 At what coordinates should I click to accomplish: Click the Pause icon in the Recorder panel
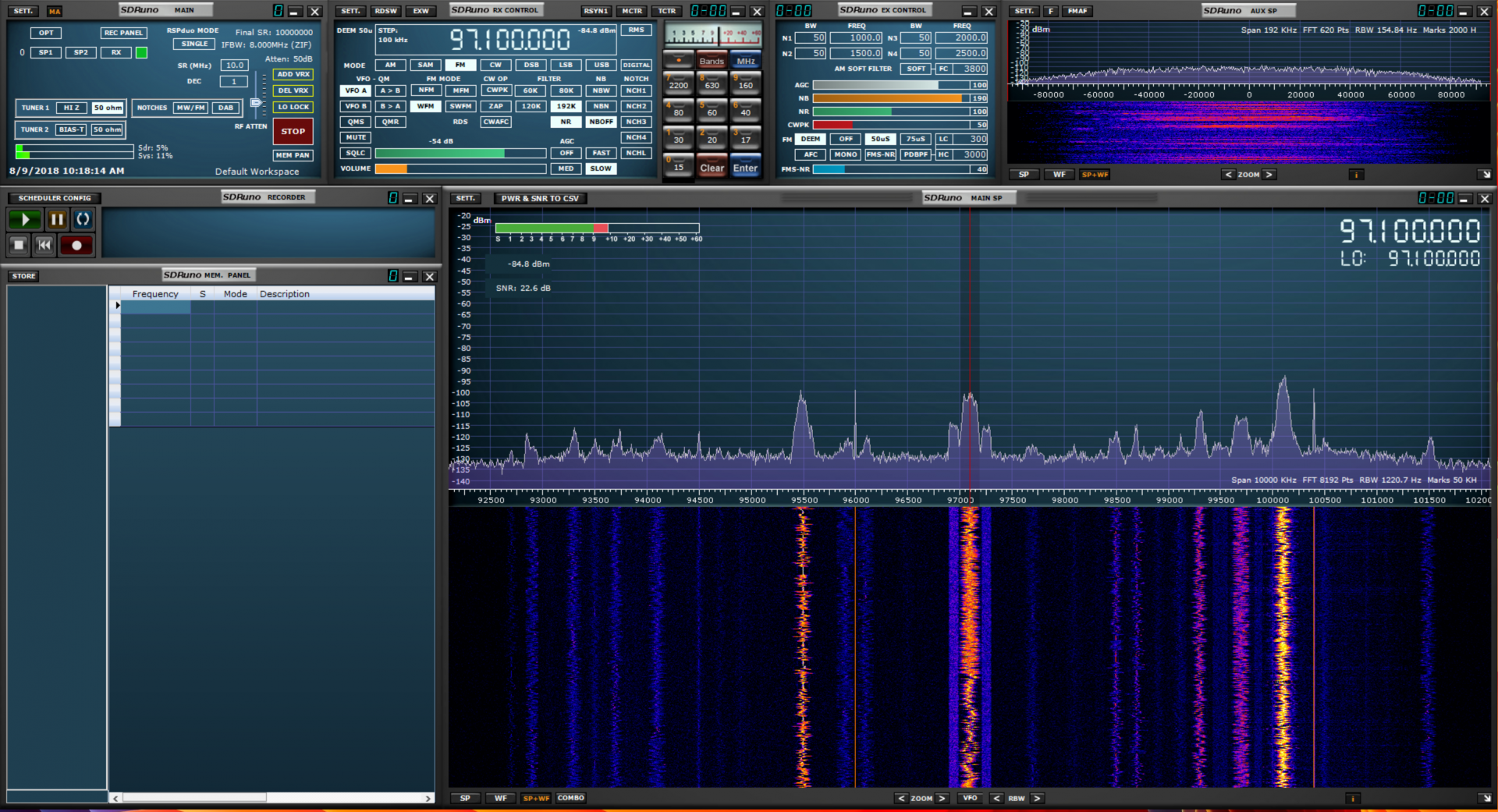click(57, 219)
